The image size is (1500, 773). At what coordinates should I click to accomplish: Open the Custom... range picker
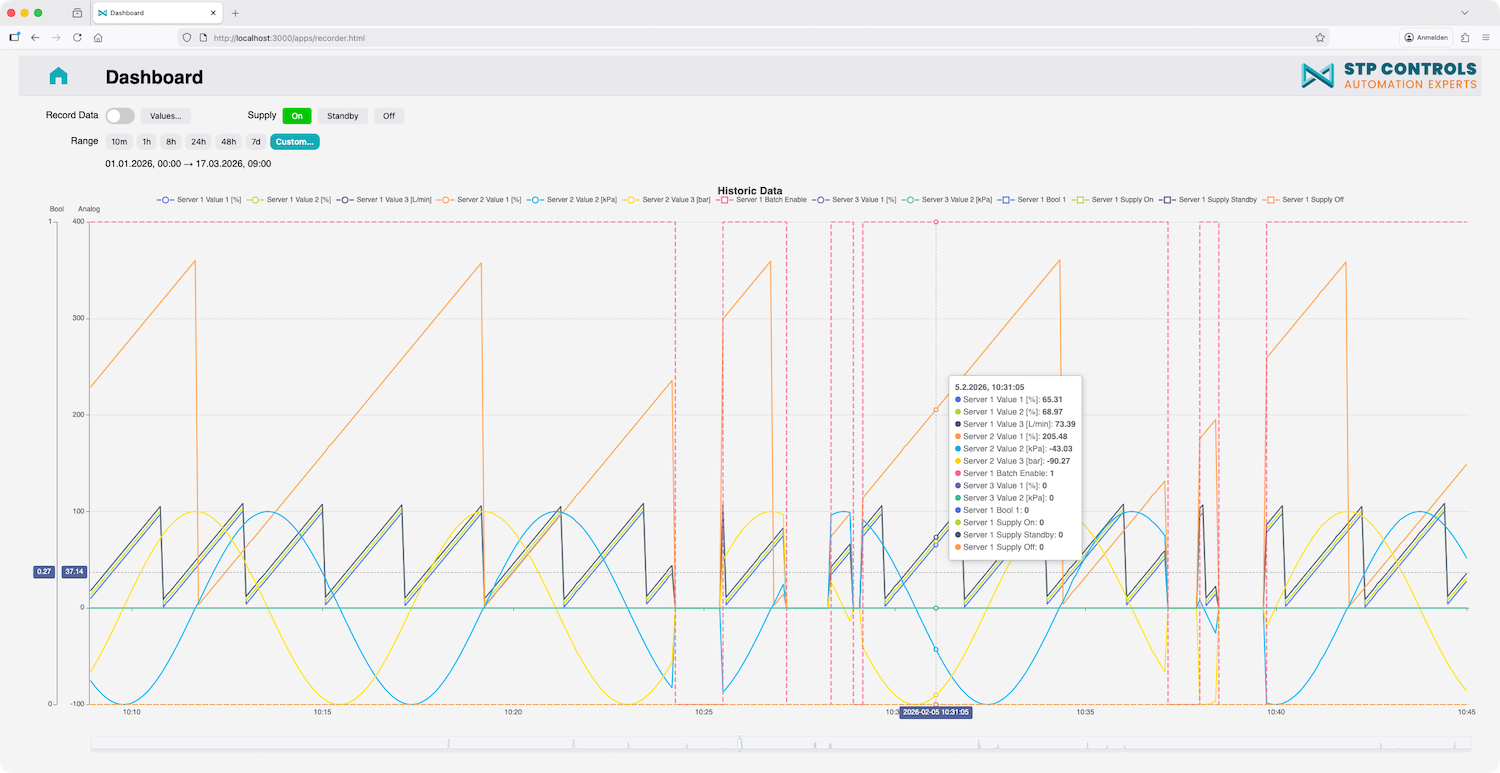[294, 142]
